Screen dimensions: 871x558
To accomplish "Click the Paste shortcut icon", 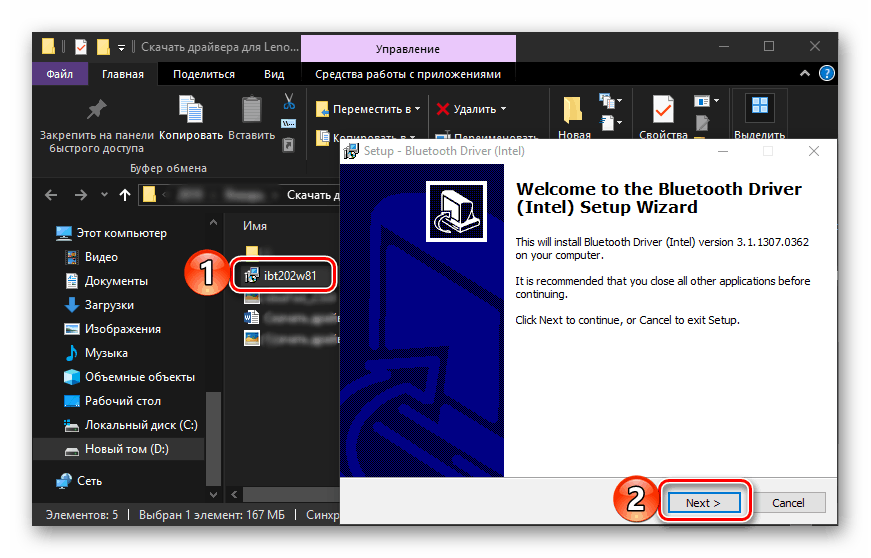I will [288, 145].
